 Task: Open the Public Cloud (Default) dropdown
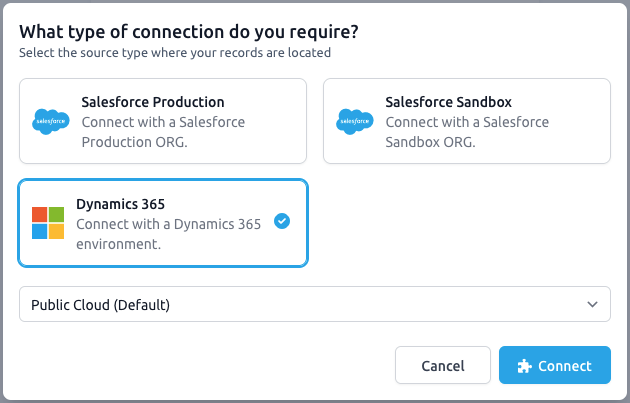[x=315, y=304]
